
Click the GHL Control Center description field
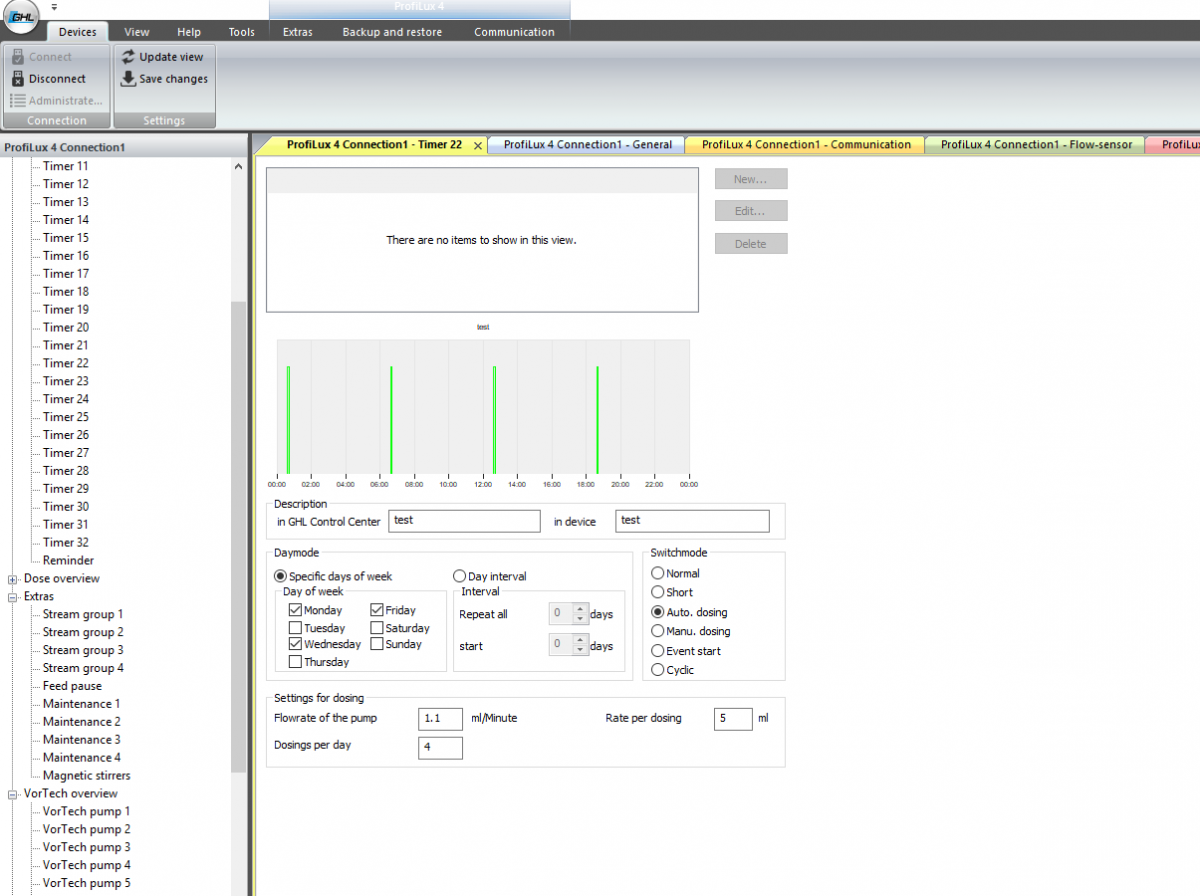click(464, 521)
